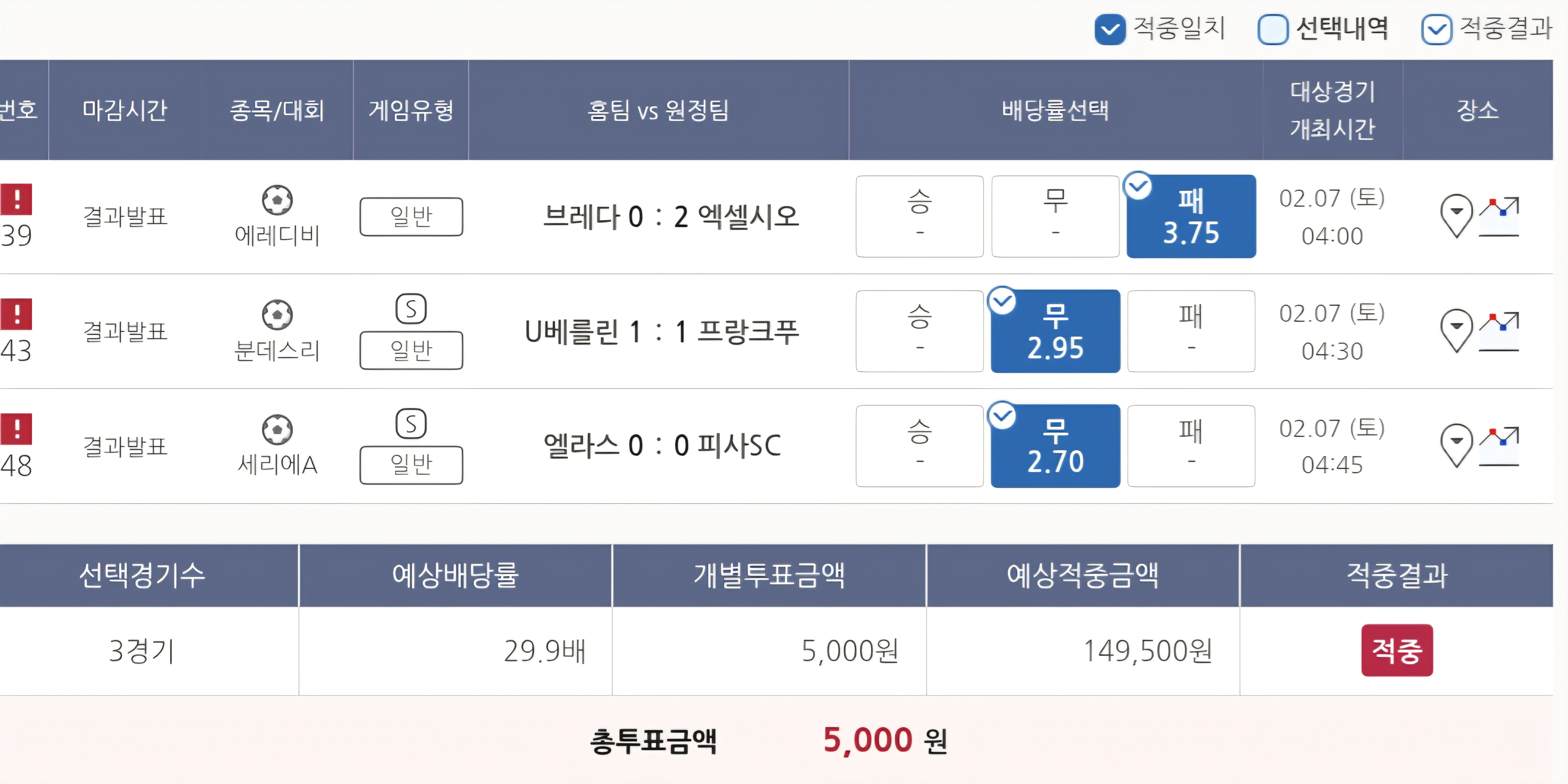Image resolution: width=1568 pixels, height=784 pixels.
Task: Select 무 2.70 odds for 엘라스 match
Action: pyautogui.click(x=1055, y=446)
